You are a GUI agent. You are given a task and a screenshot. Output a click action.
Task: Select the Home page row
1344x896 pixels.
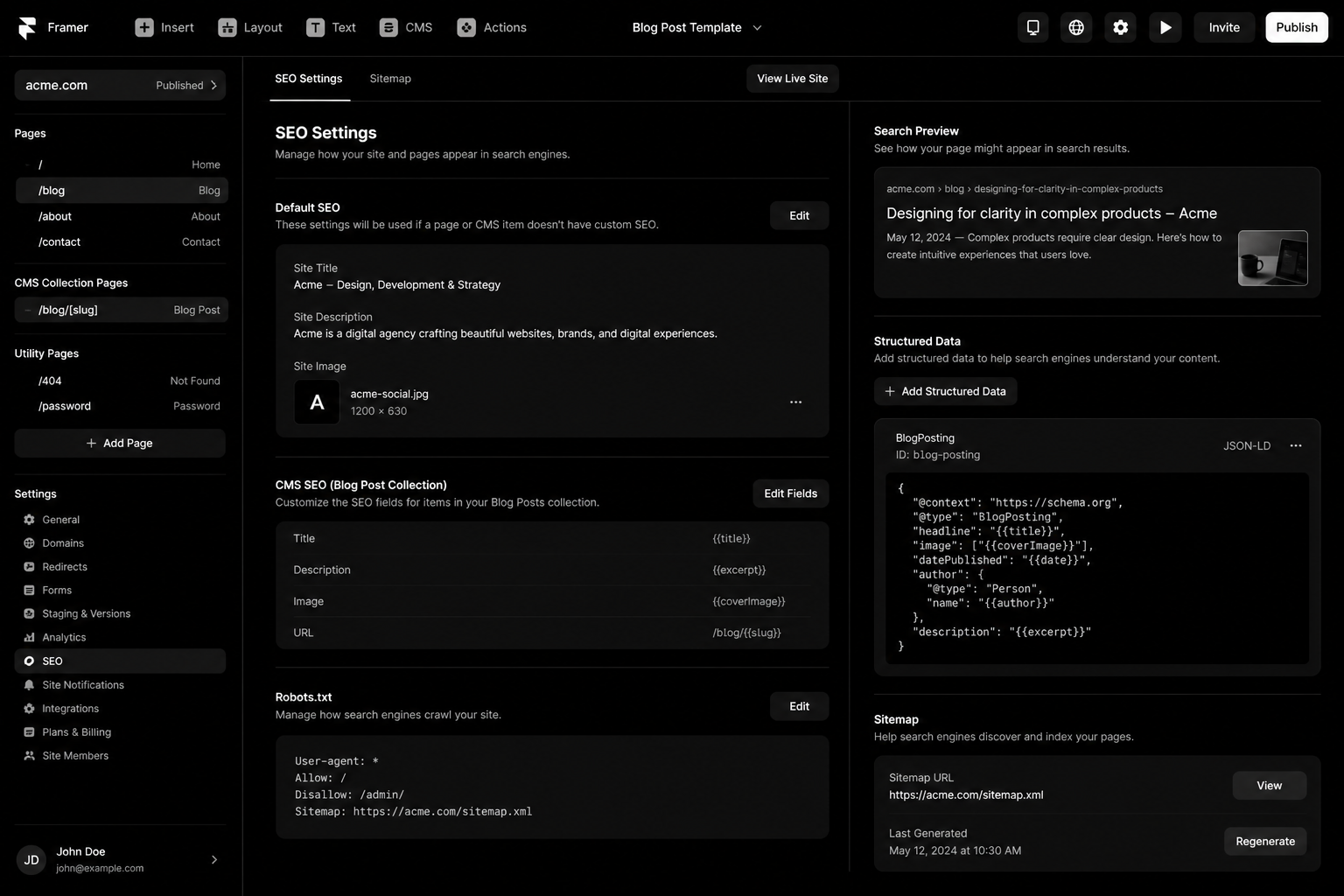[121, 164]
